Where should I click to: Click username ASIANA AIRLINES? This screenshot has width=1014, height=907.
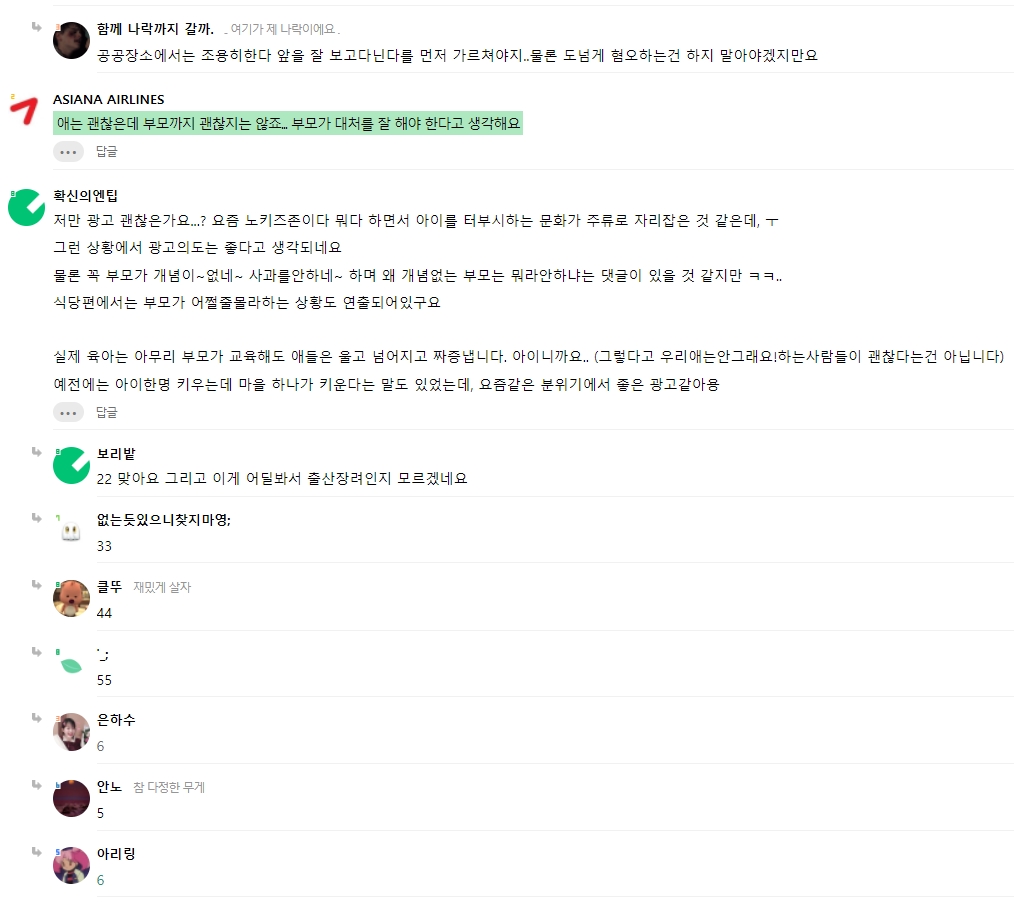109,100
